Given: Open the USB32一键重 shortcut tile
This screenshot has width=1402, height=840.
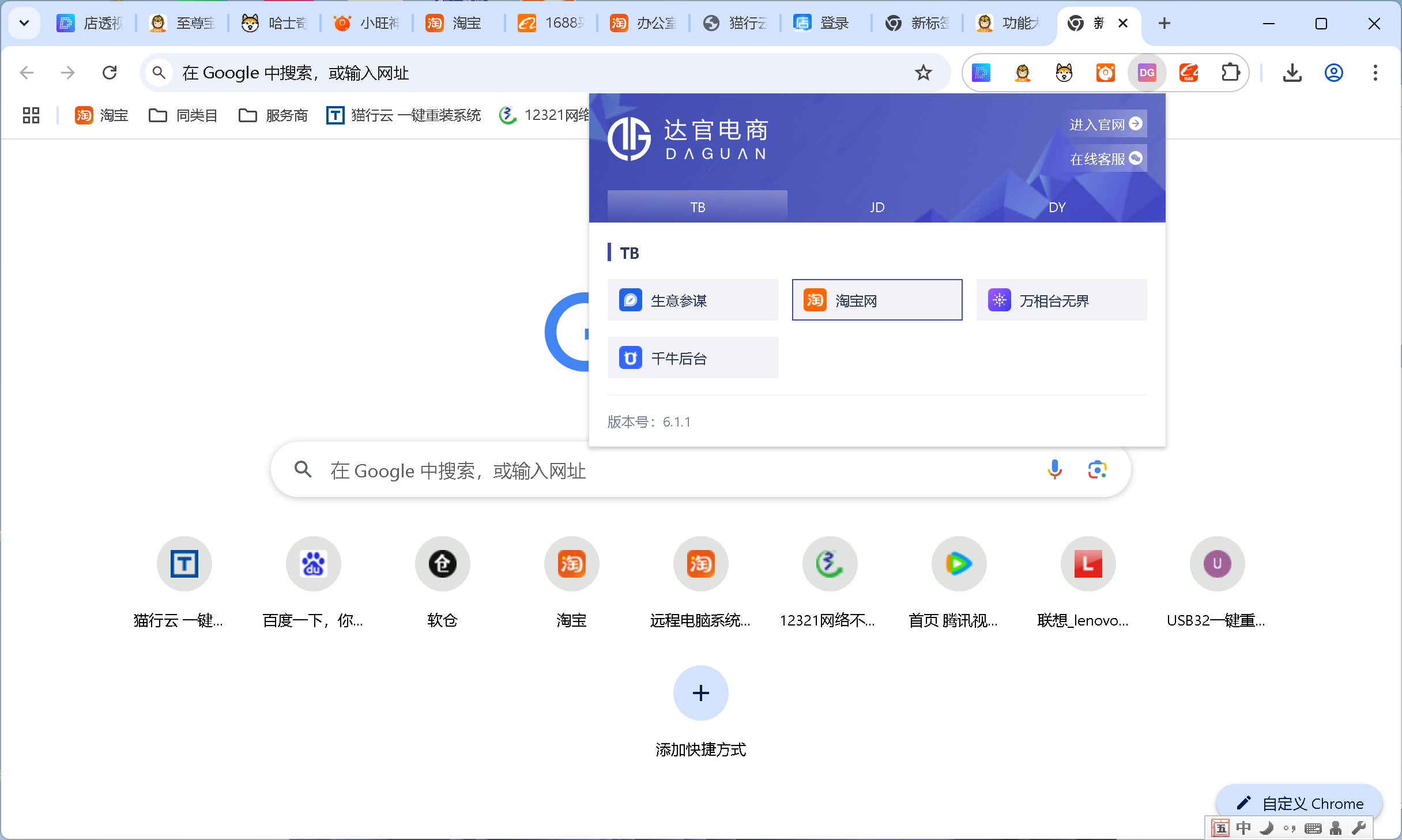Looking at the screenshot, I should point(1218,582).
